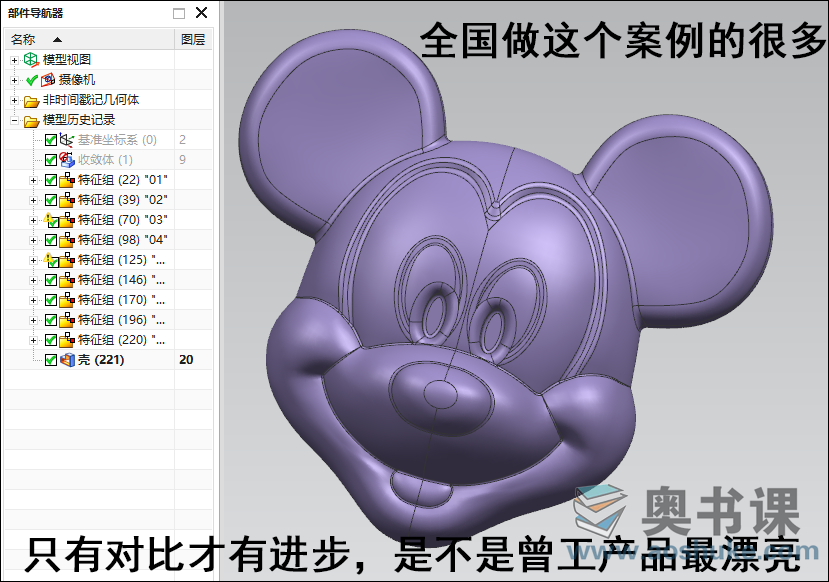Image resolution: width=829 pixels, height=582 pixels.
Task: Expand 特征组 (98) "04"
Action: [33, 241]
